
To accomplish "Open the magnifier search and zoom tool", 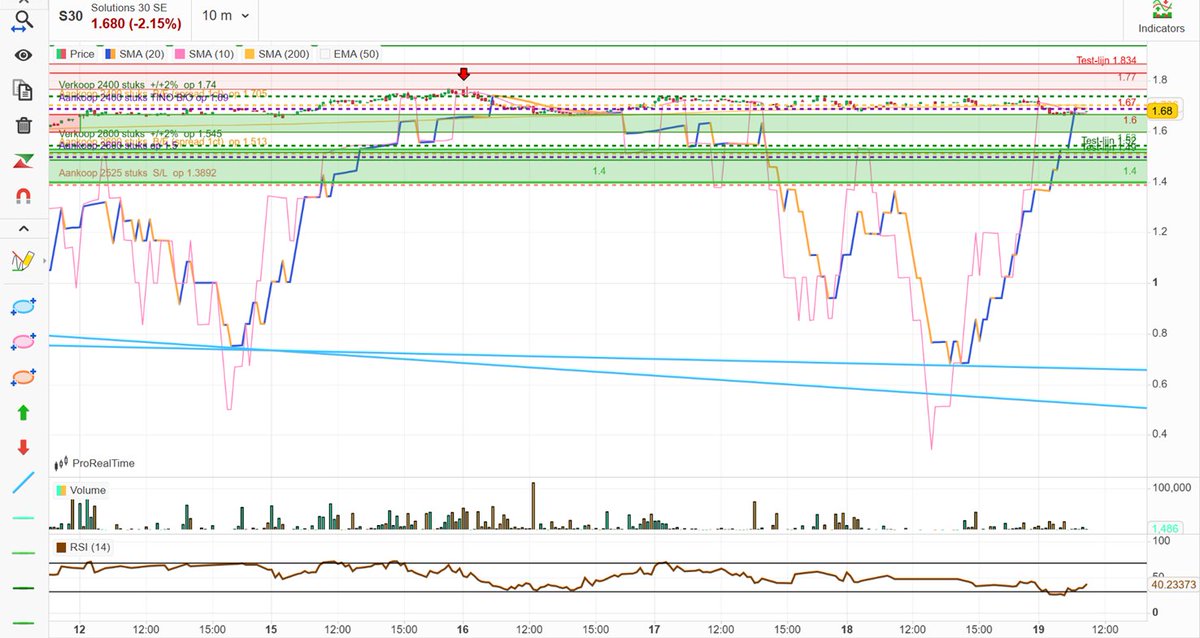I will [24, 19].
